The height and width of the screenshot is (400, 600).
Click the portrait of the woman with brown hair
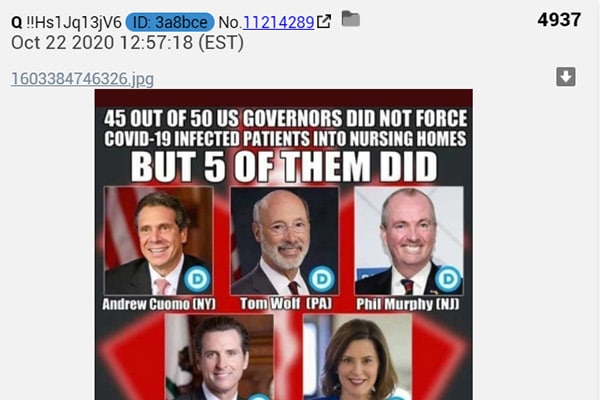pyautogui.click(x=357, y=357)
